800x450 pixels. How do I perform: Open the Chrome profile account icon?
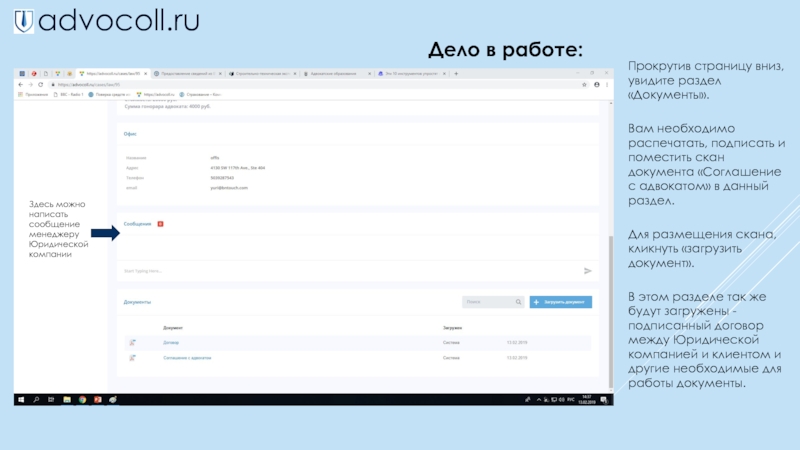point(596,85)
